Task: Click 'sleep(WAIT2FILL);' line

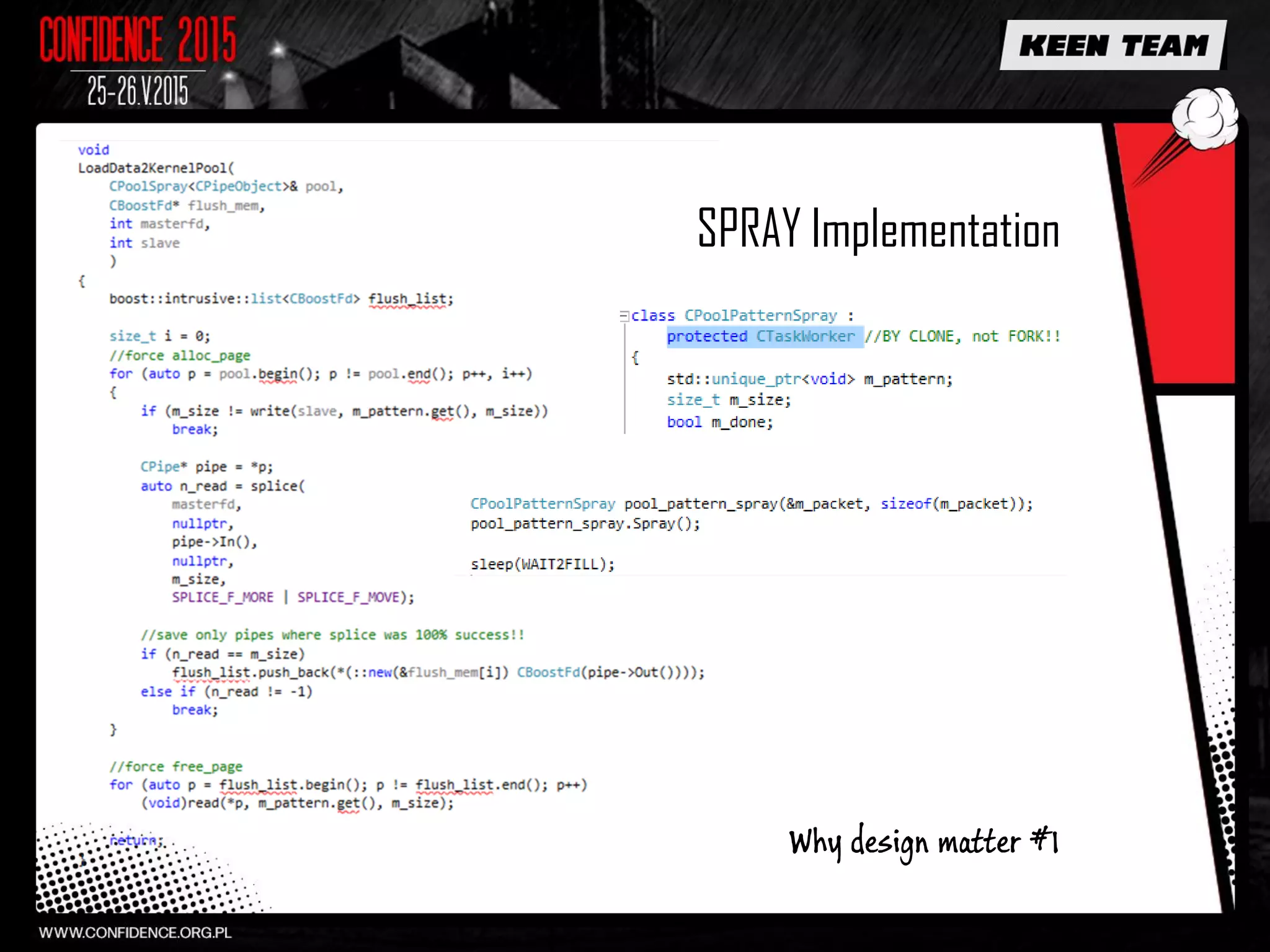Action: (x=543, y=565)
